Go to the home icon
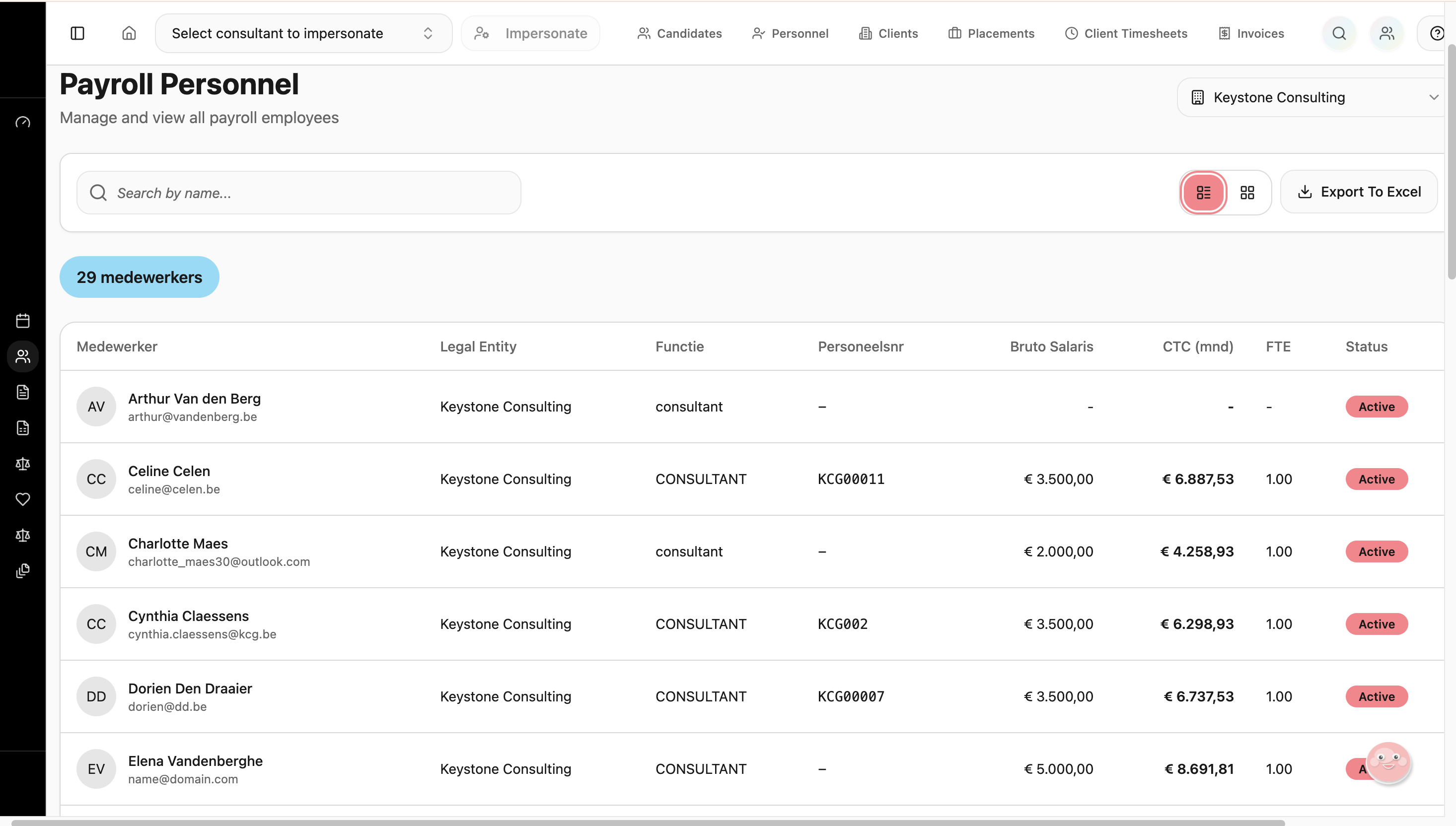This screenshot has height=826, width=1456. tap(129, 33)
